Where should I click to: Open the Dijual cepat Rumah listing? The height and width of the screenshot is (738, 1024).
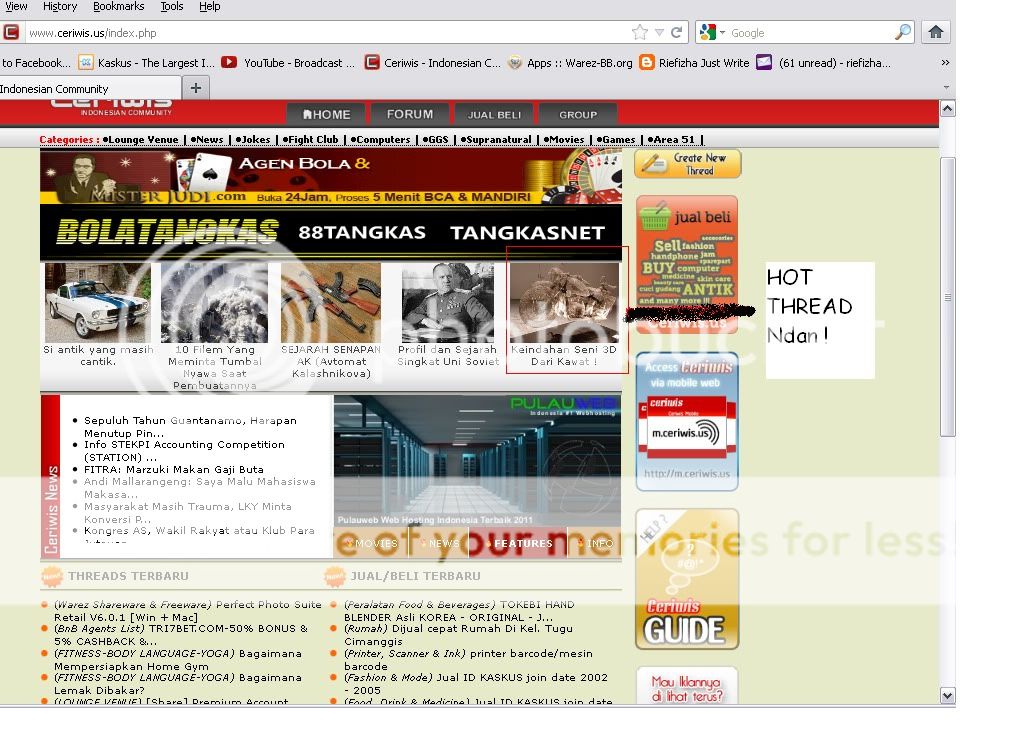[x=458, y=635]
